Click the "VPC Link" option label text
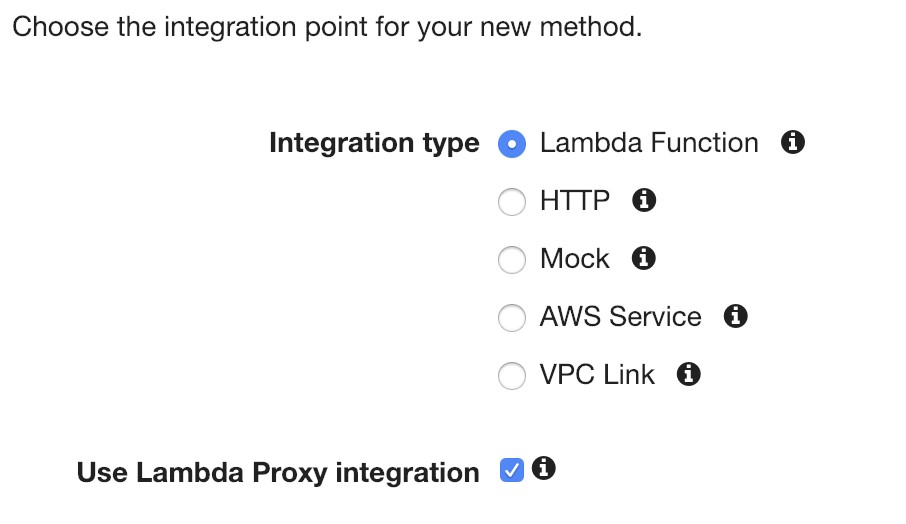 pyautogui.click(x=597, y=375)
